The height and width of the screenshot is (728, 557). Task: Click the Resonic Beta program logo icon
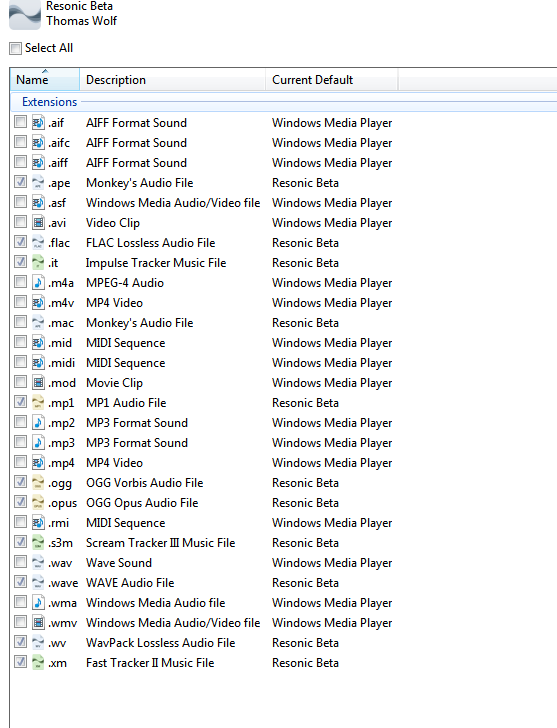click(x=25, y=14)
